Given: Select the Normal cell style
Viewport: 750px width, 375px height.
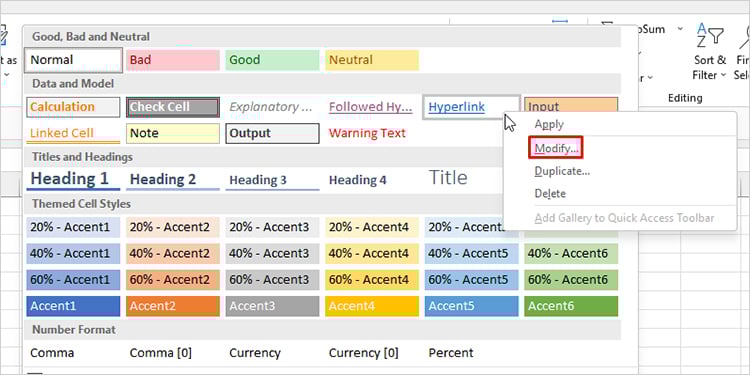Looking at the screenshot, I should tap(73, 60).
